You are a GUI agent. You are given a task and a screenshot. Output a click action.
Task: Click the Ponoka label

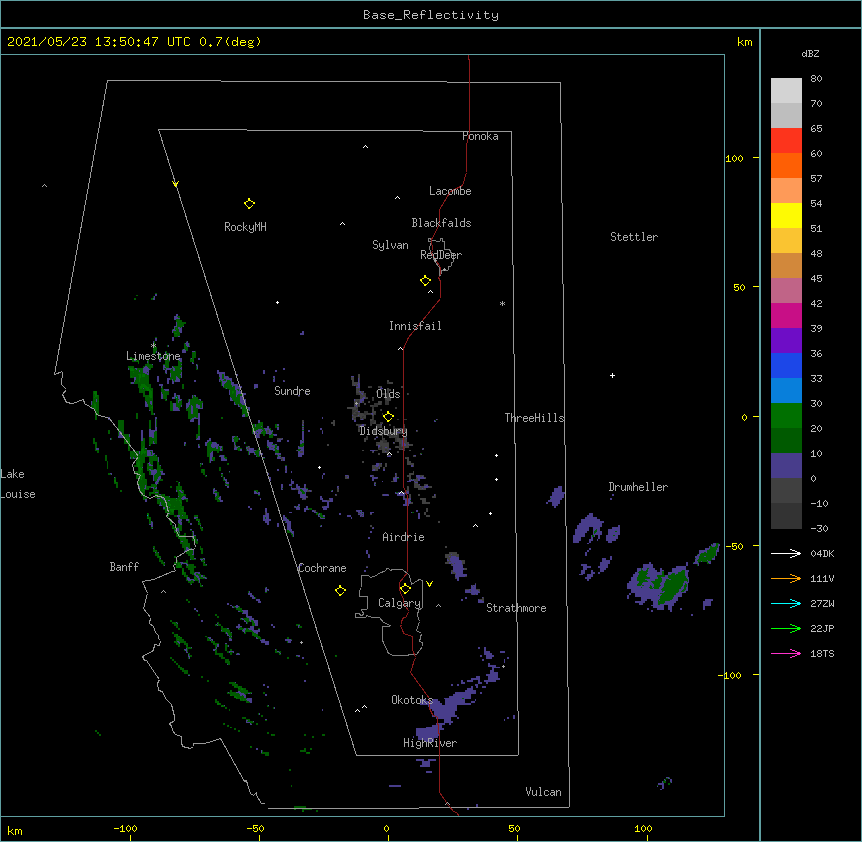click(x=480, y=136)
